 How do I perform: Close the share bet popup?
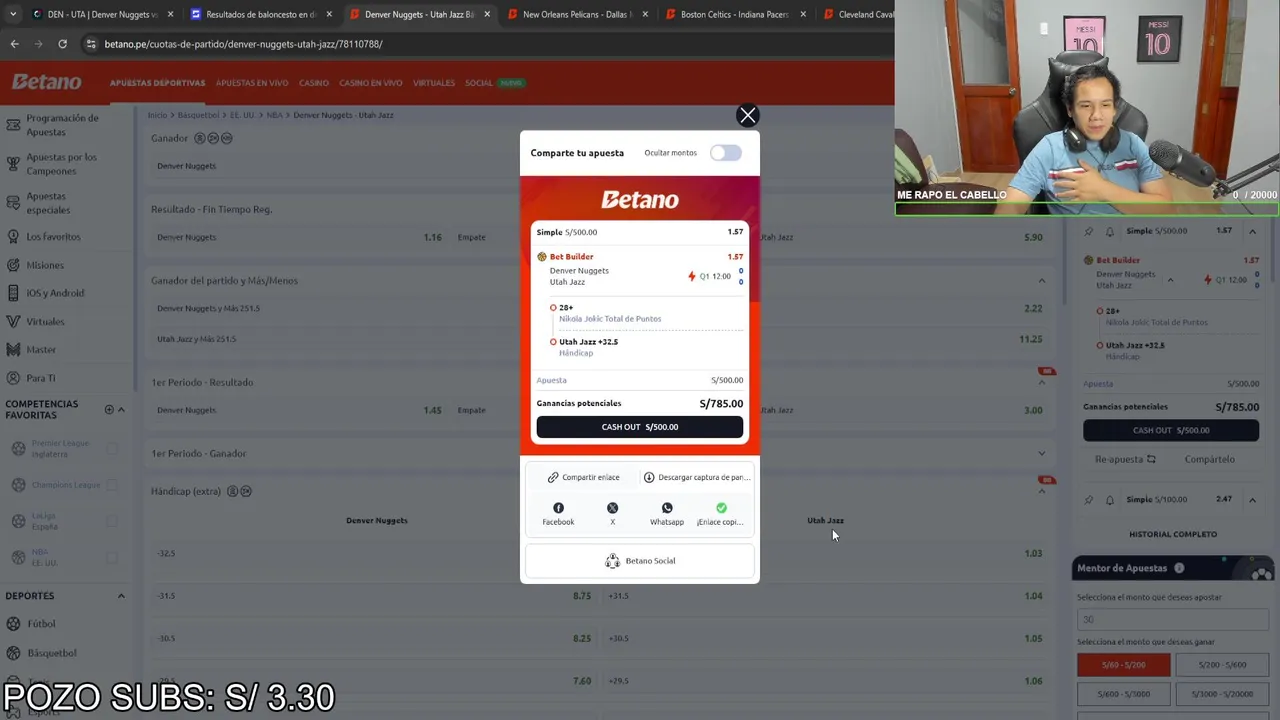point(747,116)
